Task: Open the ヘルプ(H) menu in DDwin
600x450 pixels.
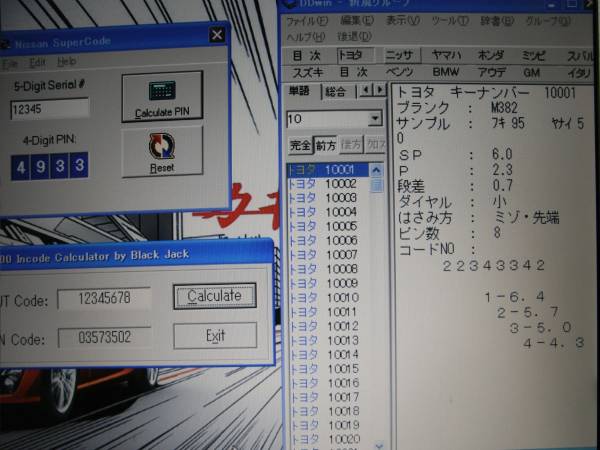Action: tap(306, 37)
